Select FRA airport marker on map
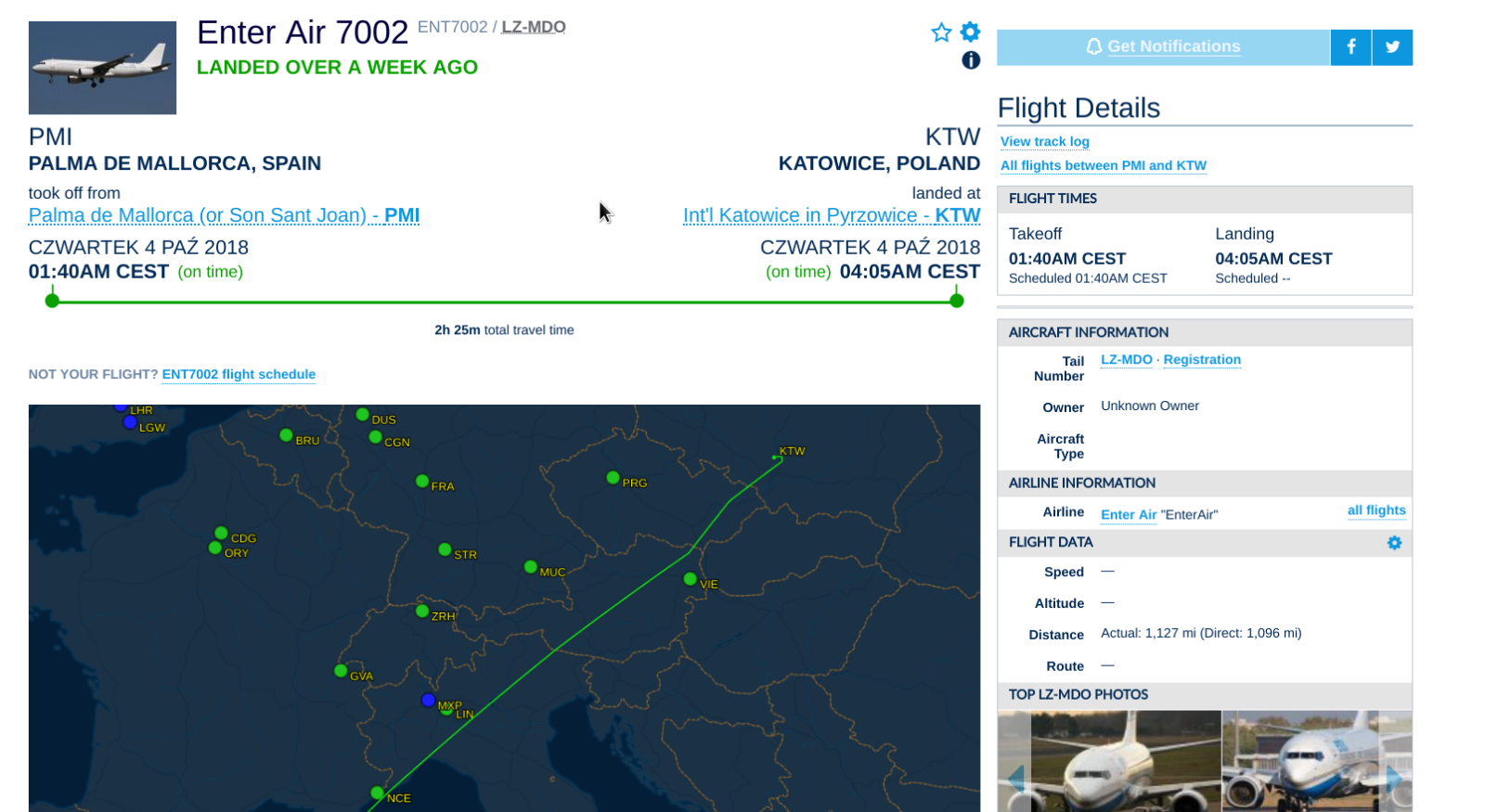This screenshot has height=812, width=1485. pyautogui.click(x=422, y=481)
